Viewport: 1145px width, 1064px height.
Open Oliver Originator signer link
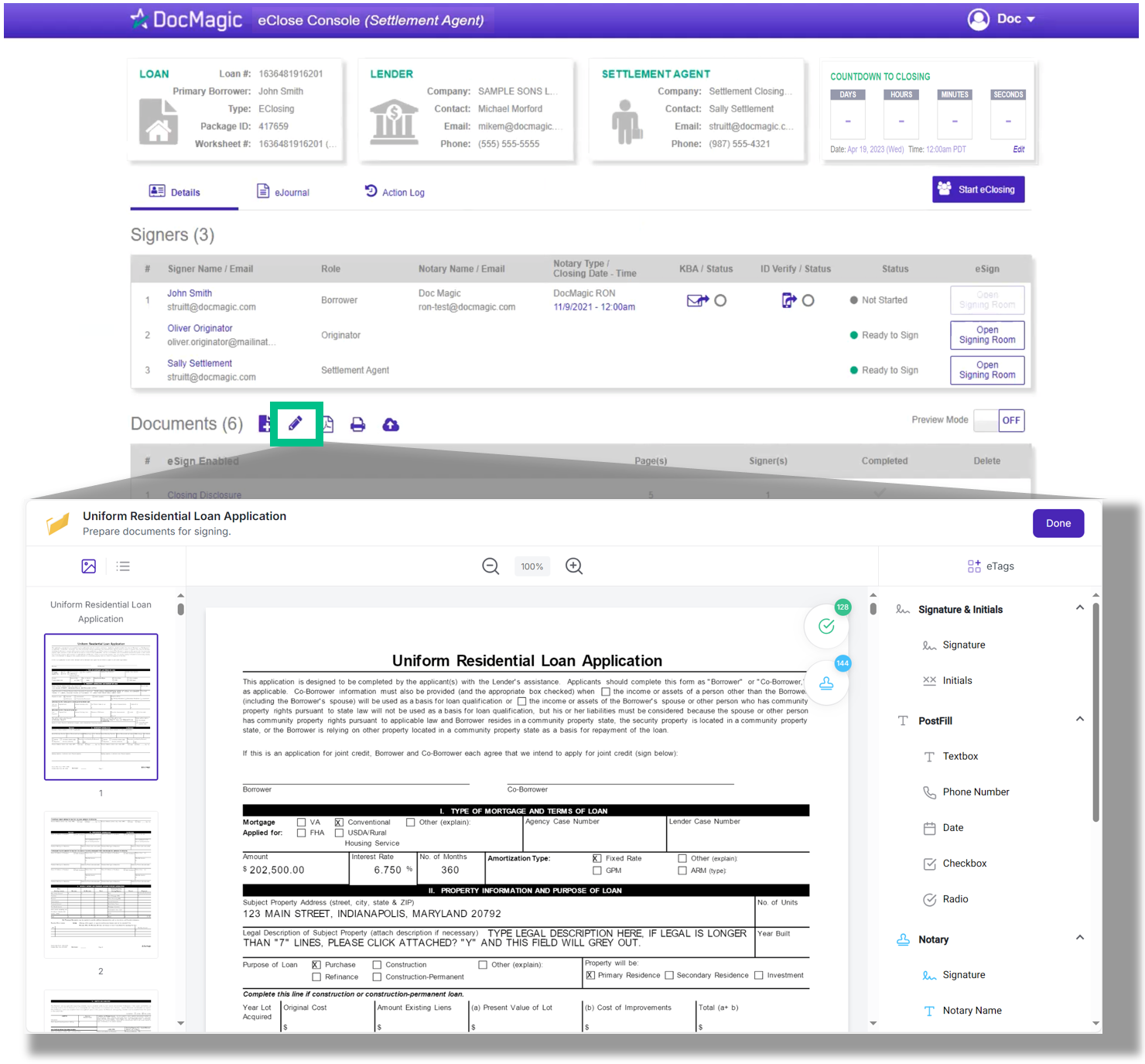pyautogui.click(x=200, y=328)
